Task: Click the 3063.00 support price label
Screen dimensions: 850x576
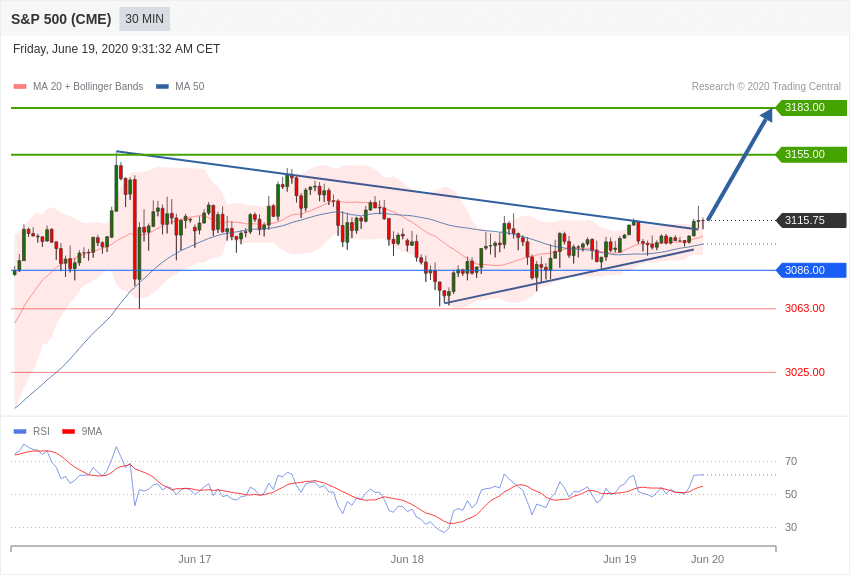Action: [805, 308]
